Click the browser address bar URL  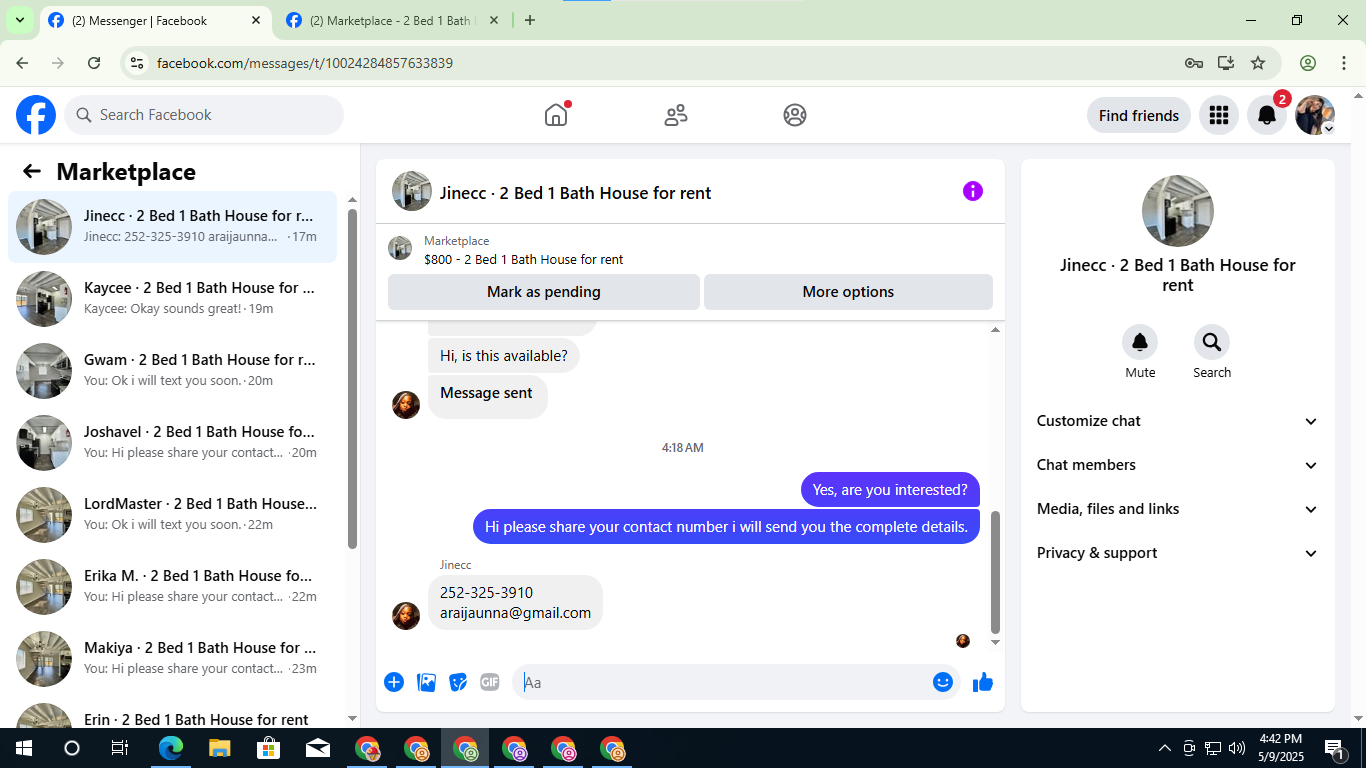click(x=305, y=63)
